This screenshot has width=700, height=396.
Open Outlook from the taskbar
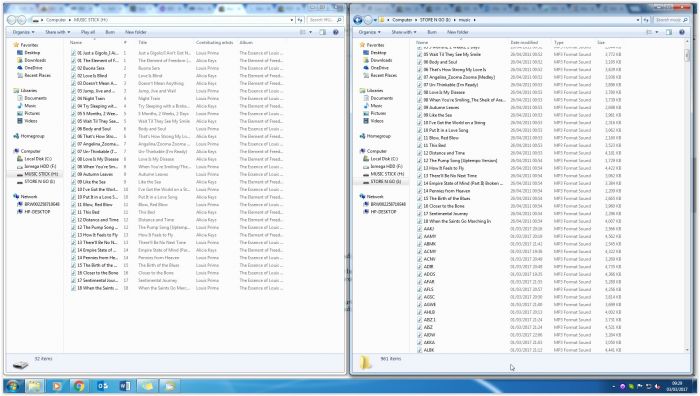click(x=102, y=386)
